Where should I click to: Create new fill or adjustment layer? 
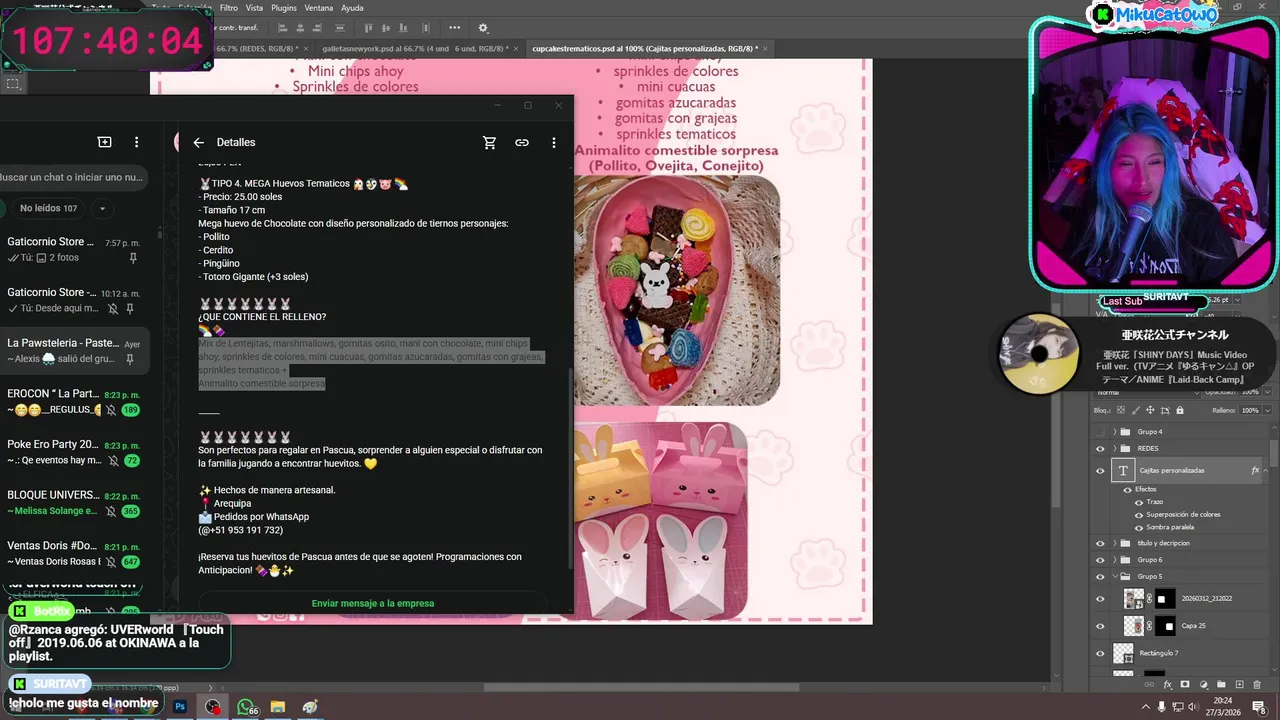pos(1203,685)
